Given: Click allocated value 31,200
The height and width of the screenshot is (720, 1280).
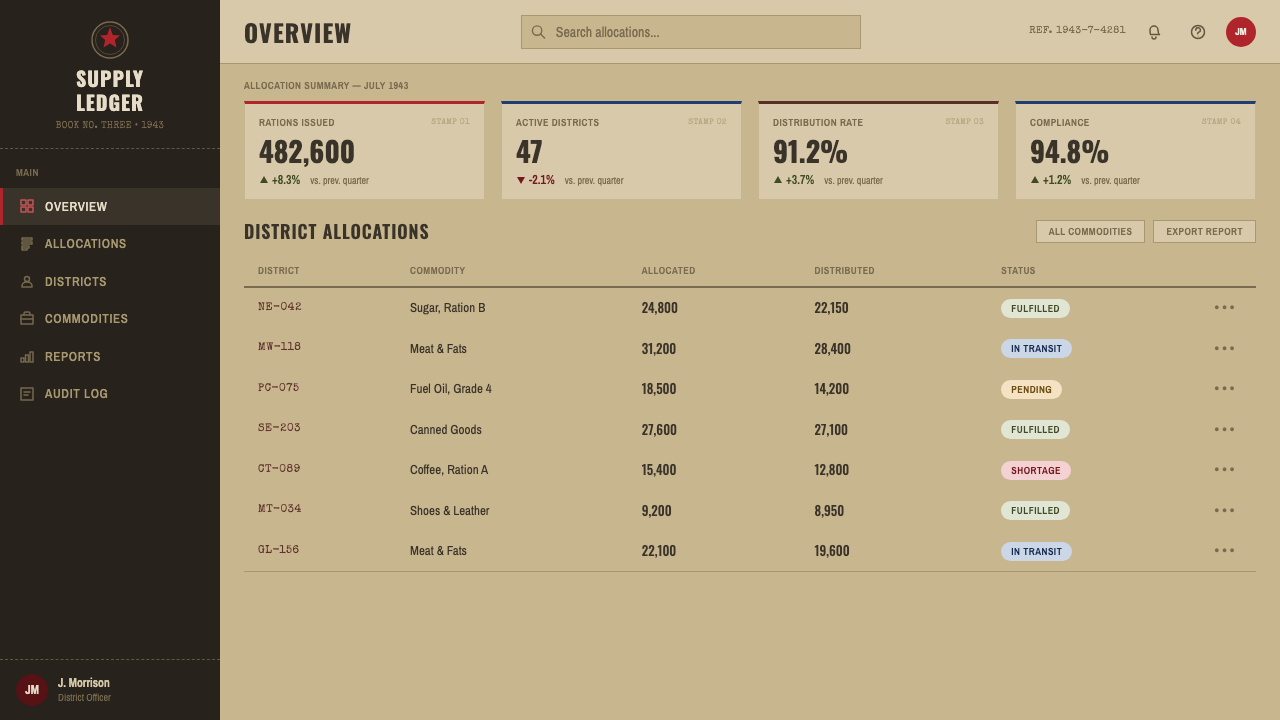Looking at the screenshot, I should (659, 349).
